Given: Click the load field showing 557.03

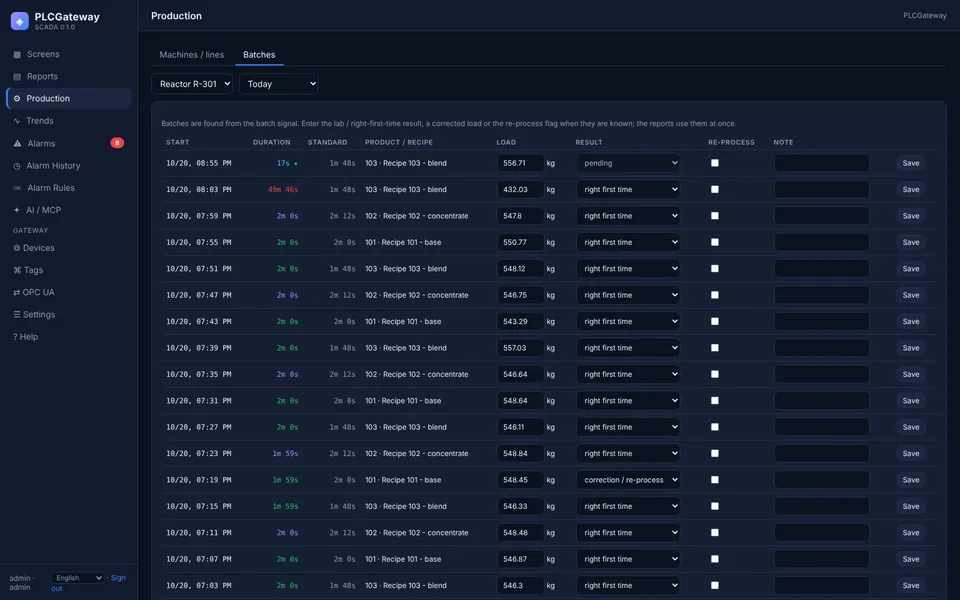Looking at the screenshot, I should click(x=520, y=348).
